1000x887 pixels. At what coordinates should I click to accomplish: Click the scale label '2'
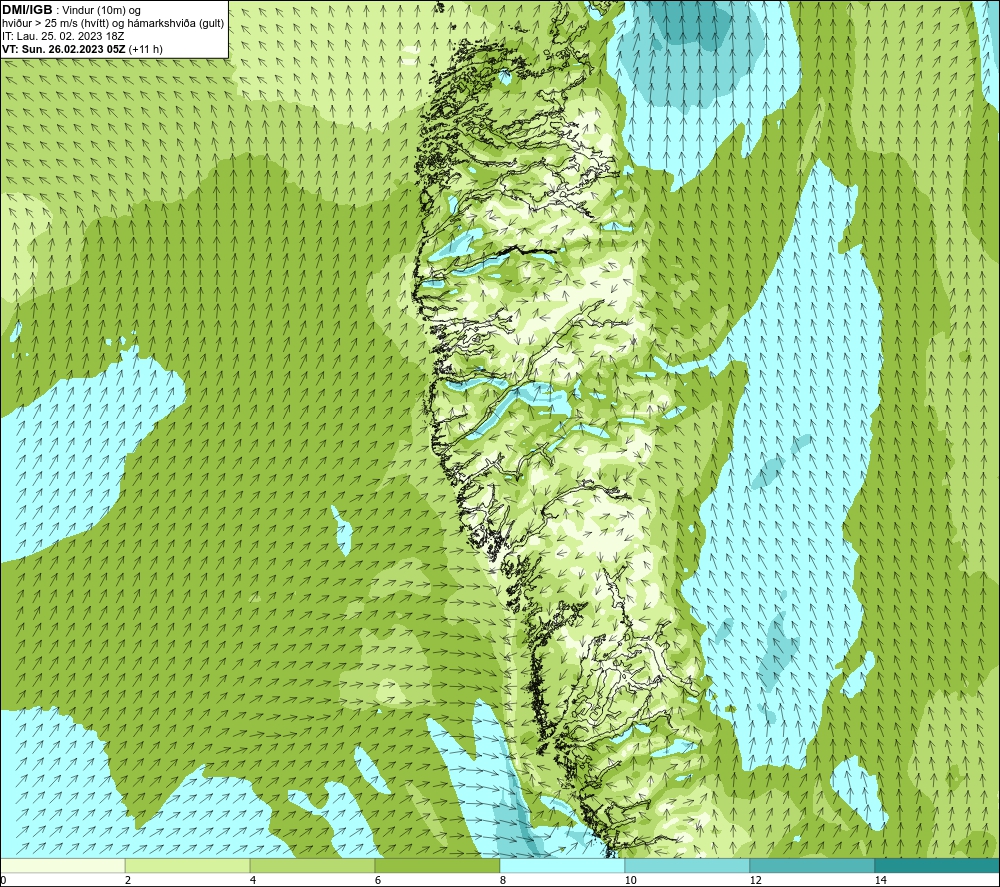tap(128, 880)
